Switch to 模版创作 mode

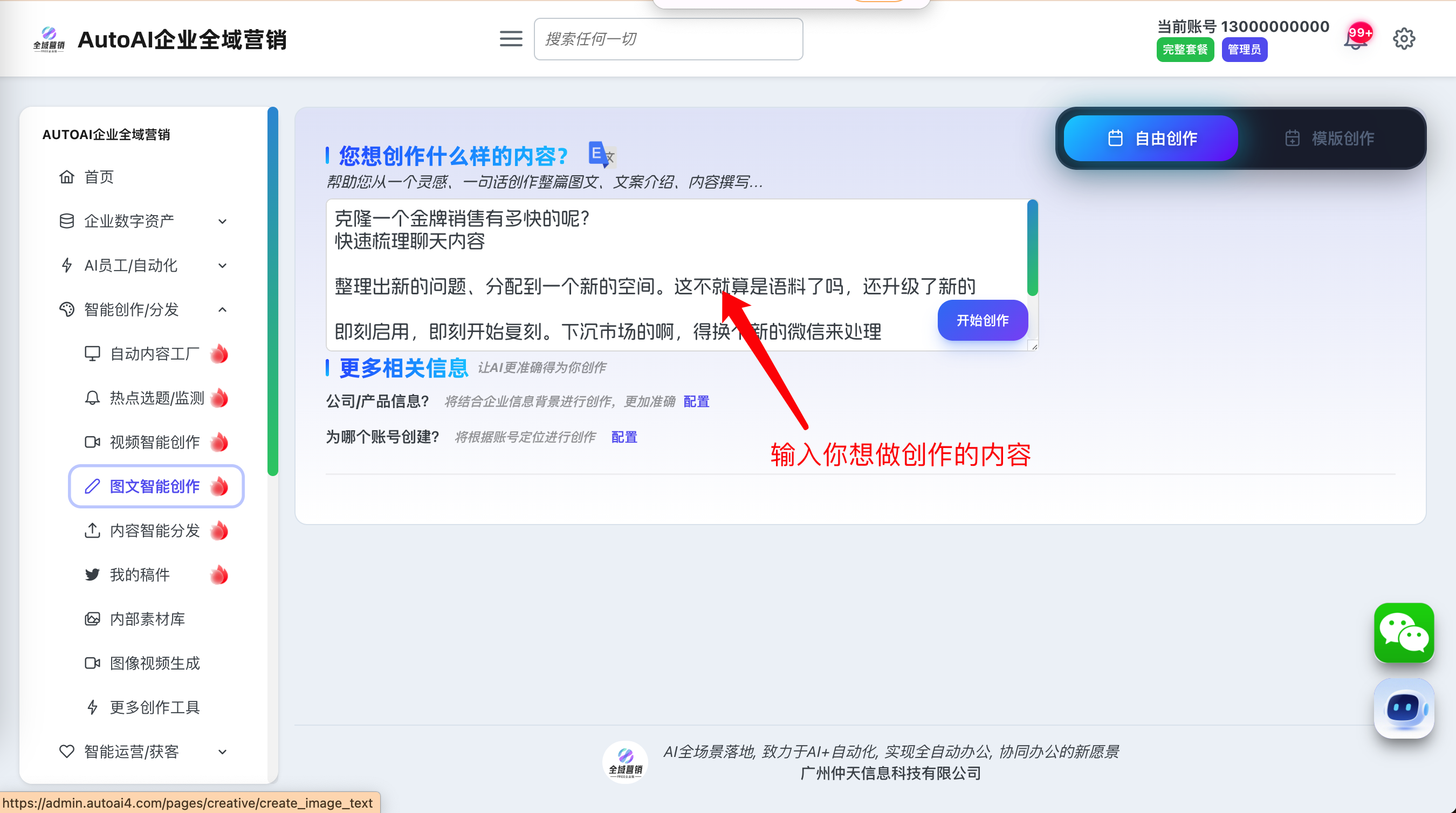pos(1329,139)
